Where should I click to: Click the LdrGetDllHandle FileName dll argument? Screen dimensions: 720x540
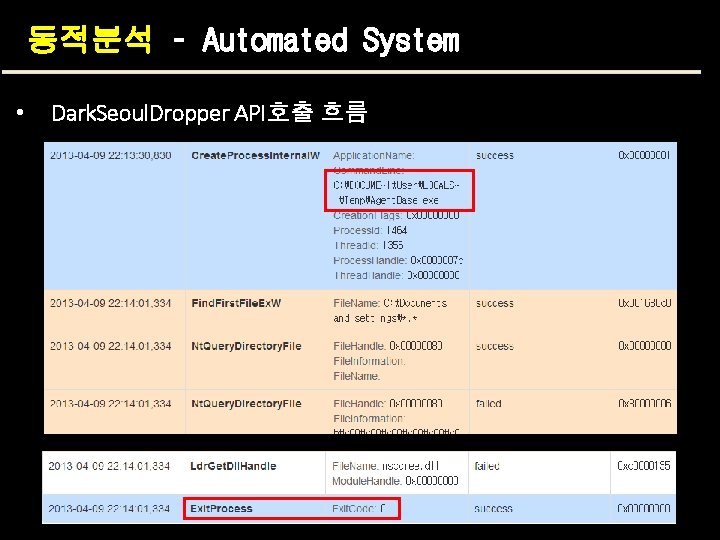point(386,466)
